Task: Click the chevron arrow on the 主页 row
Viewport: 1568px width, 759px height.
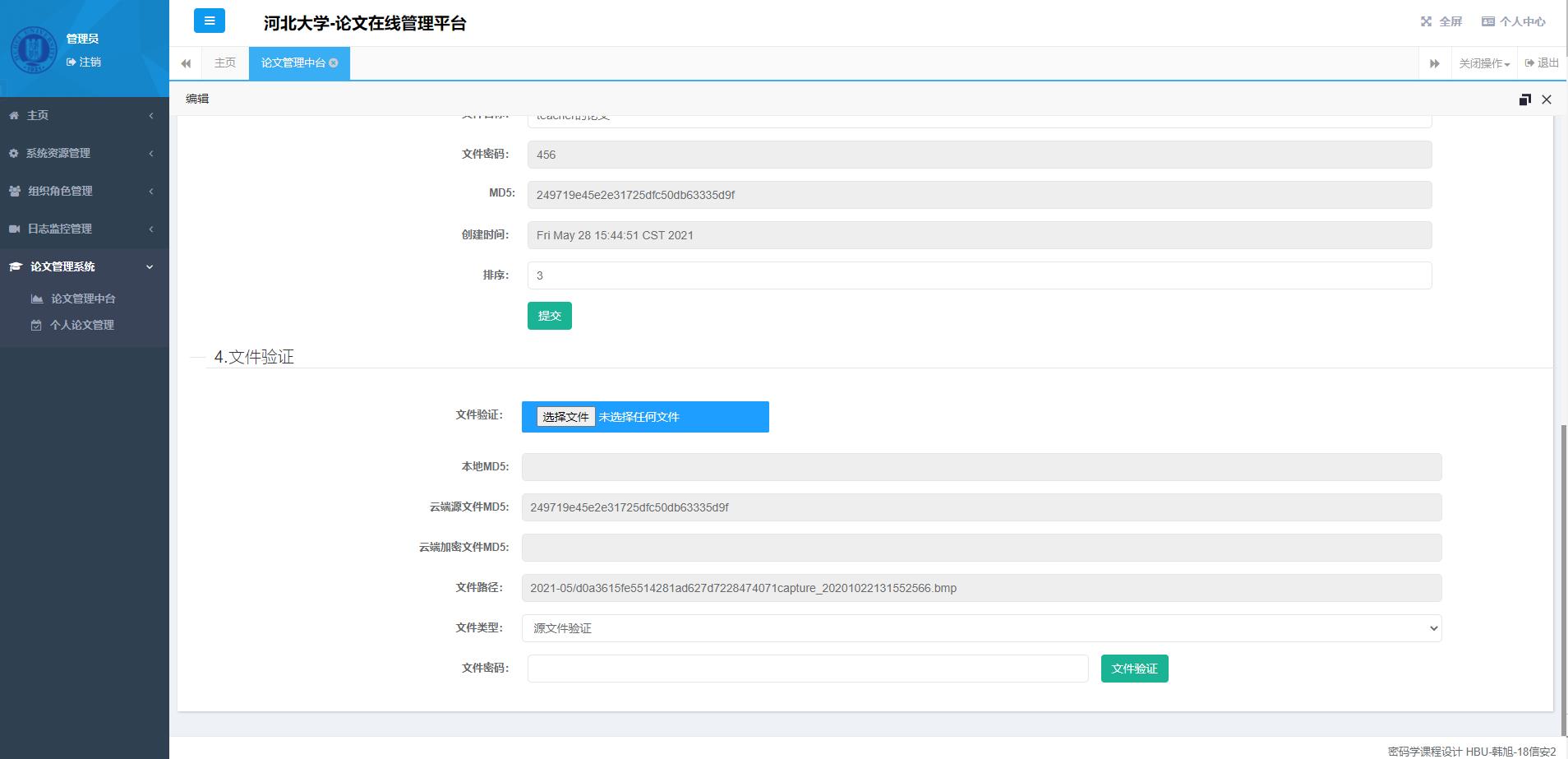Action: (151, 115)
